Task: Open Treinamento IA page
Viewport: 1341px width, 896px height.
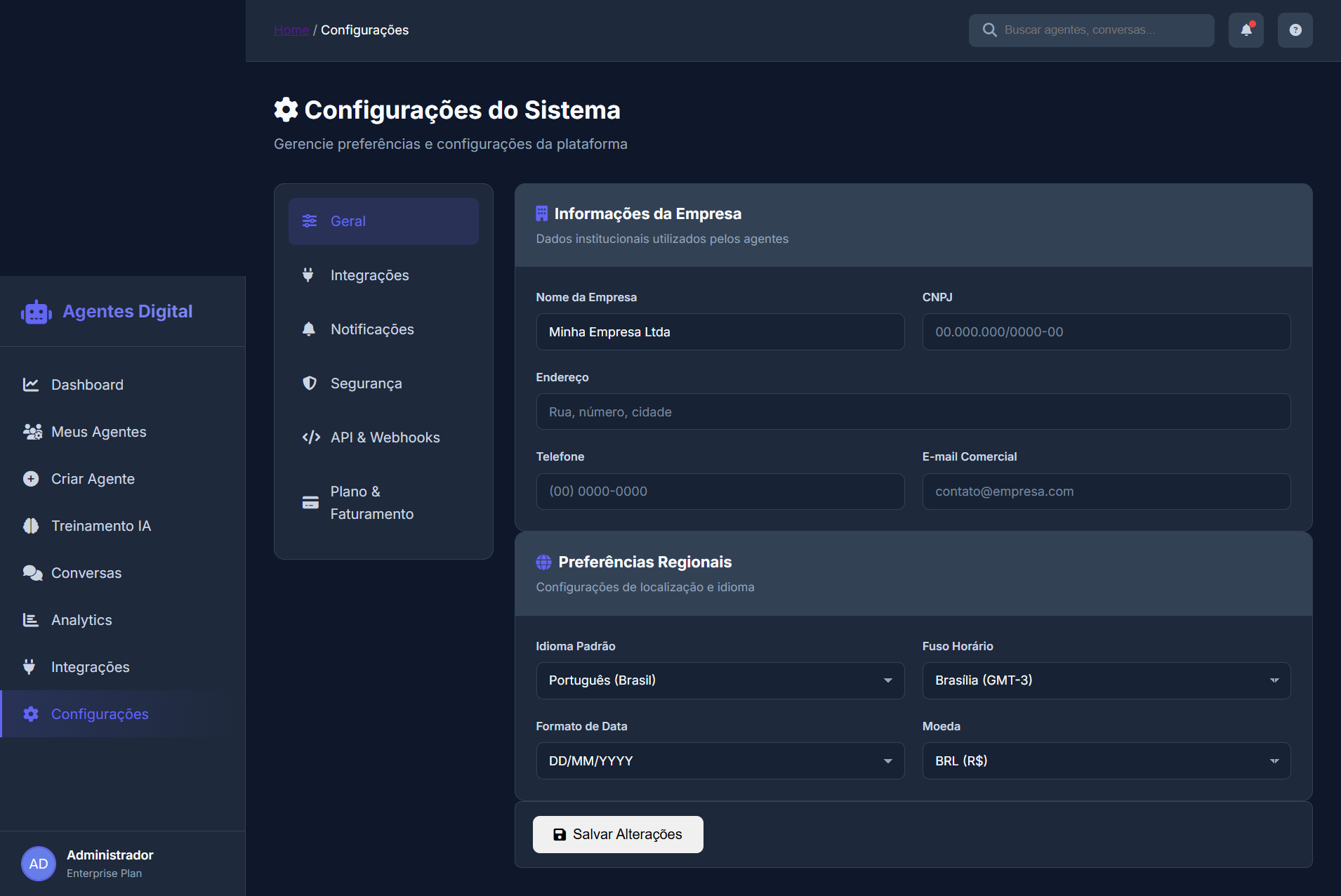Action: (123, 526)
